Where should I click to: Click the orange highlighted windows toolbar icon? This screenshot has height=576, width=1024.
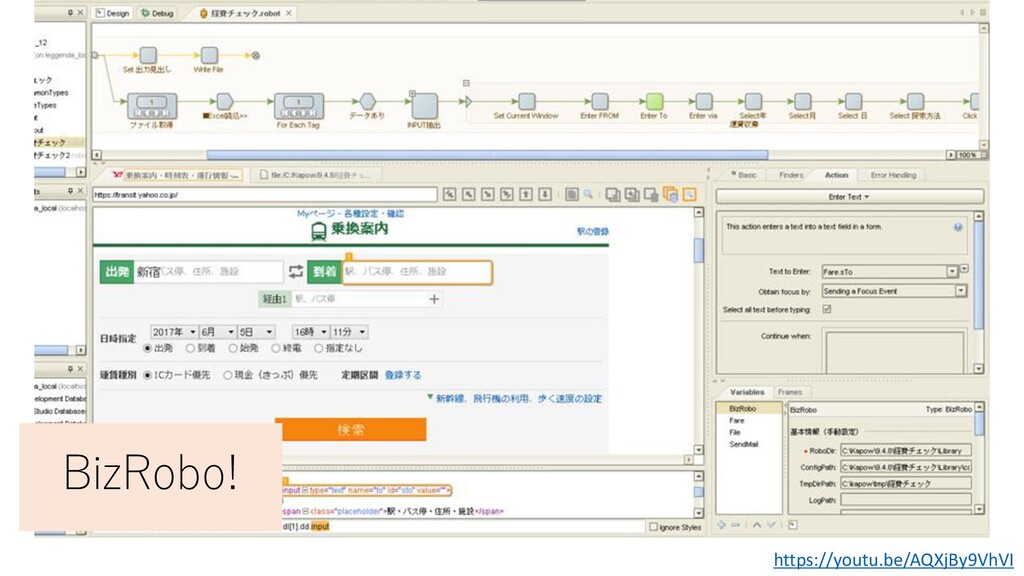[671, 194]
